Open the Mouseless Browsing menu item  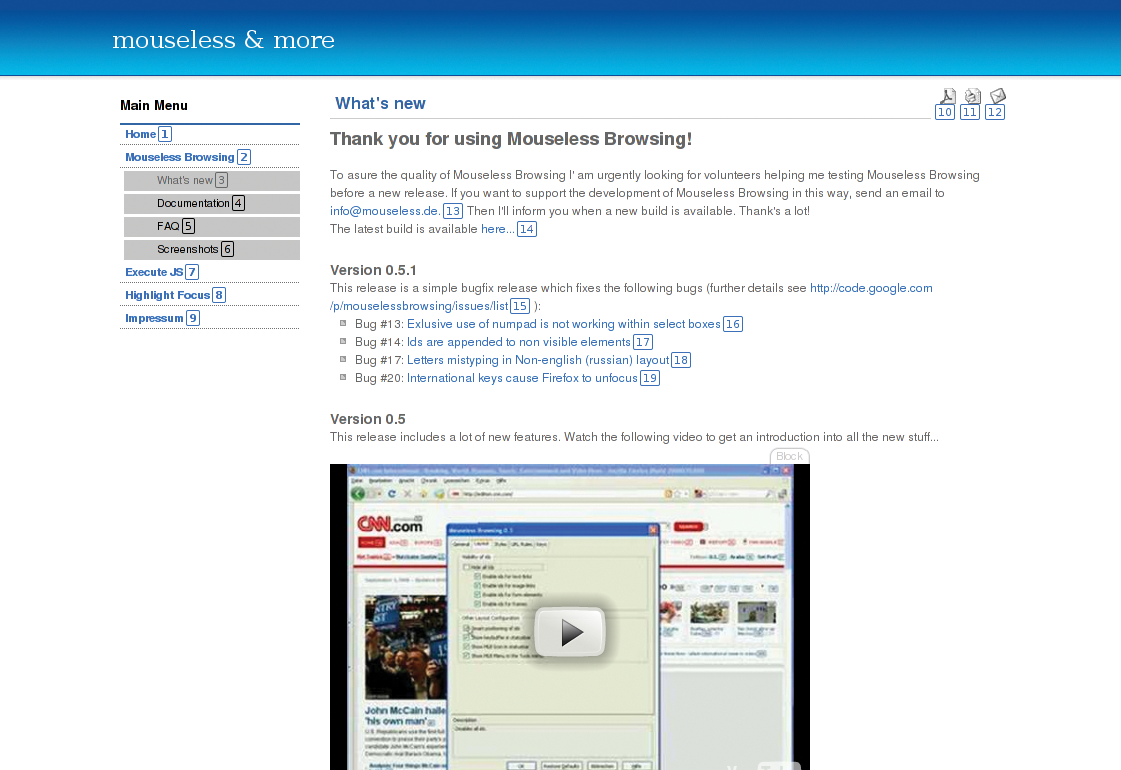pyautogui.click(x=179, y=157)
